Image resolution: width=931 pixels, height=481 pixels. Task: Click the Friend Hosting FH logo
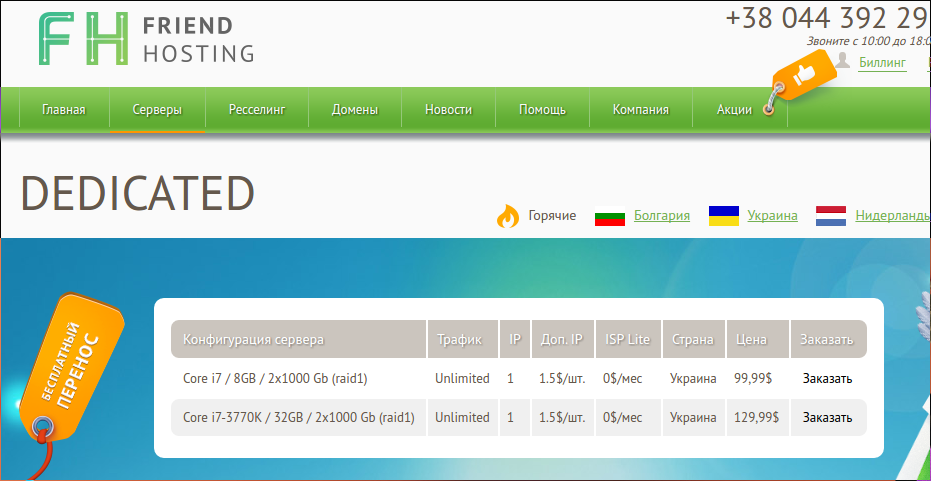point(146,38)
